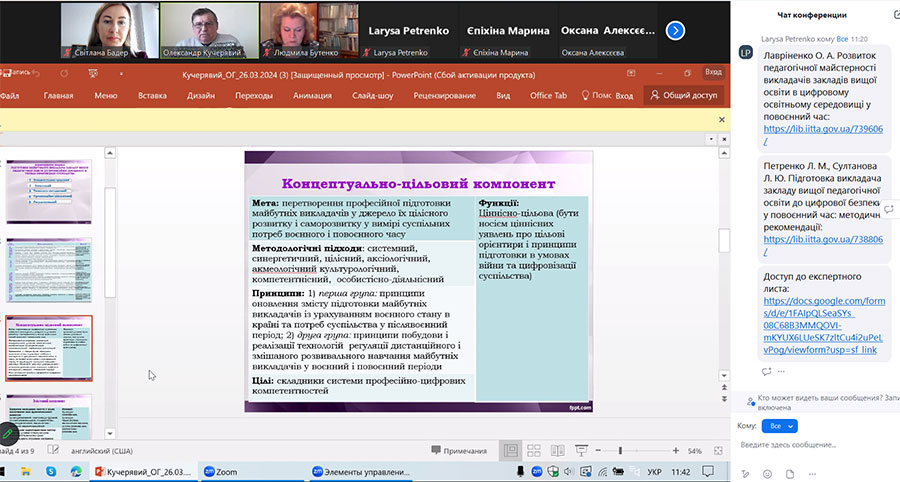Image resolution: width=900 pixels, height=482 pixels.
Task: Toggle the Примечания notes pane
Action: 458,452
